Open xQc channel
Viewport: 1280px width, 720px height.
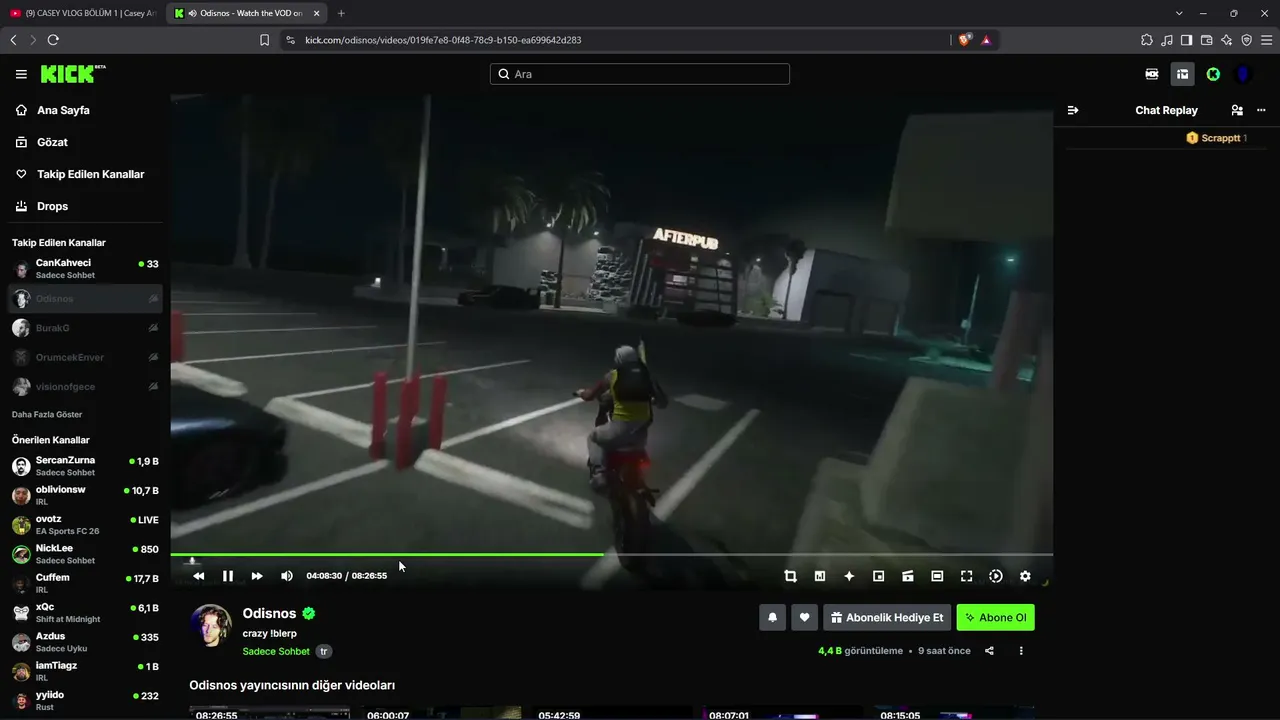pyautogui.click(x=85, y=612)
